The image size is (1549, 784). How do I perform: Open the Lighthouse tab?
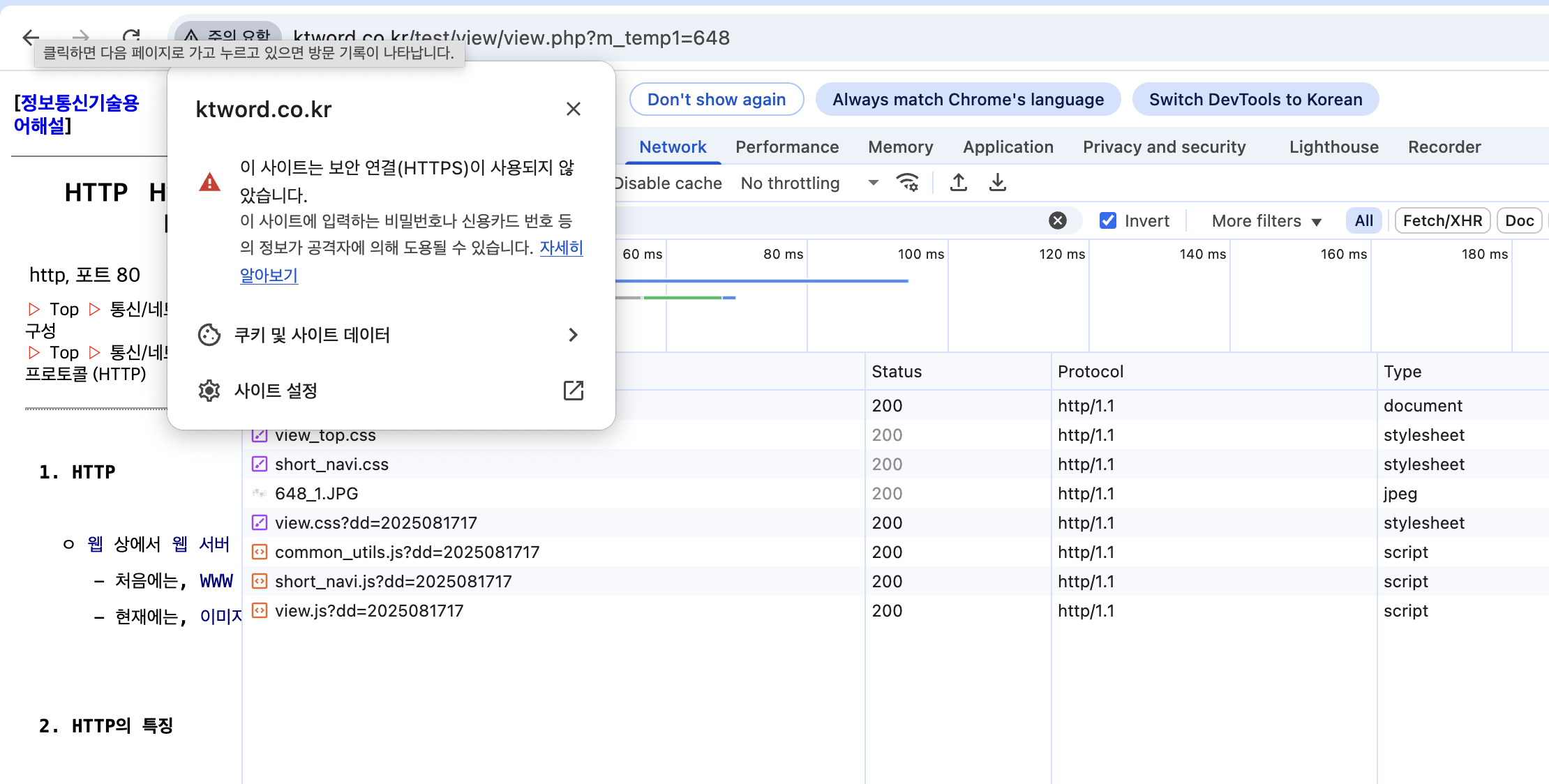click(1333, 147)
